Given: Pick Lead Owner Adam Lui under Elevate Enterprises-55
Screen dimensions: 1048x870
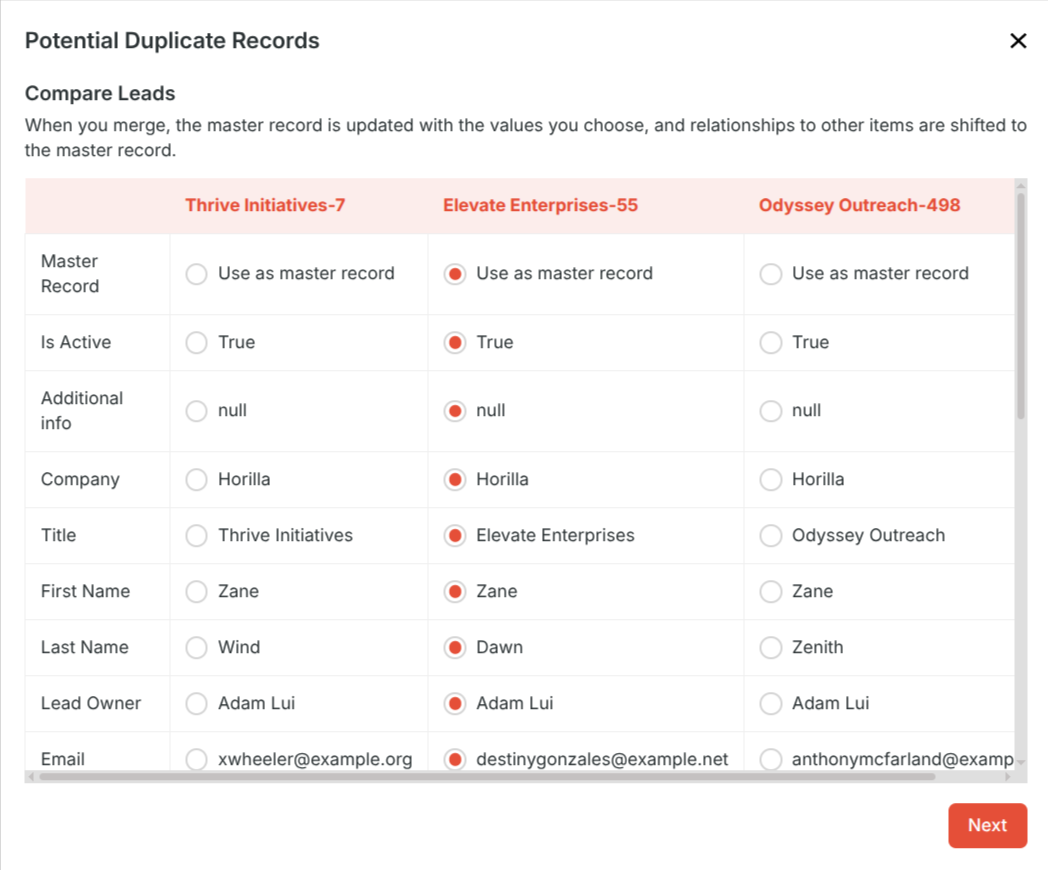Looking at the screenshot, I should 455,704.
